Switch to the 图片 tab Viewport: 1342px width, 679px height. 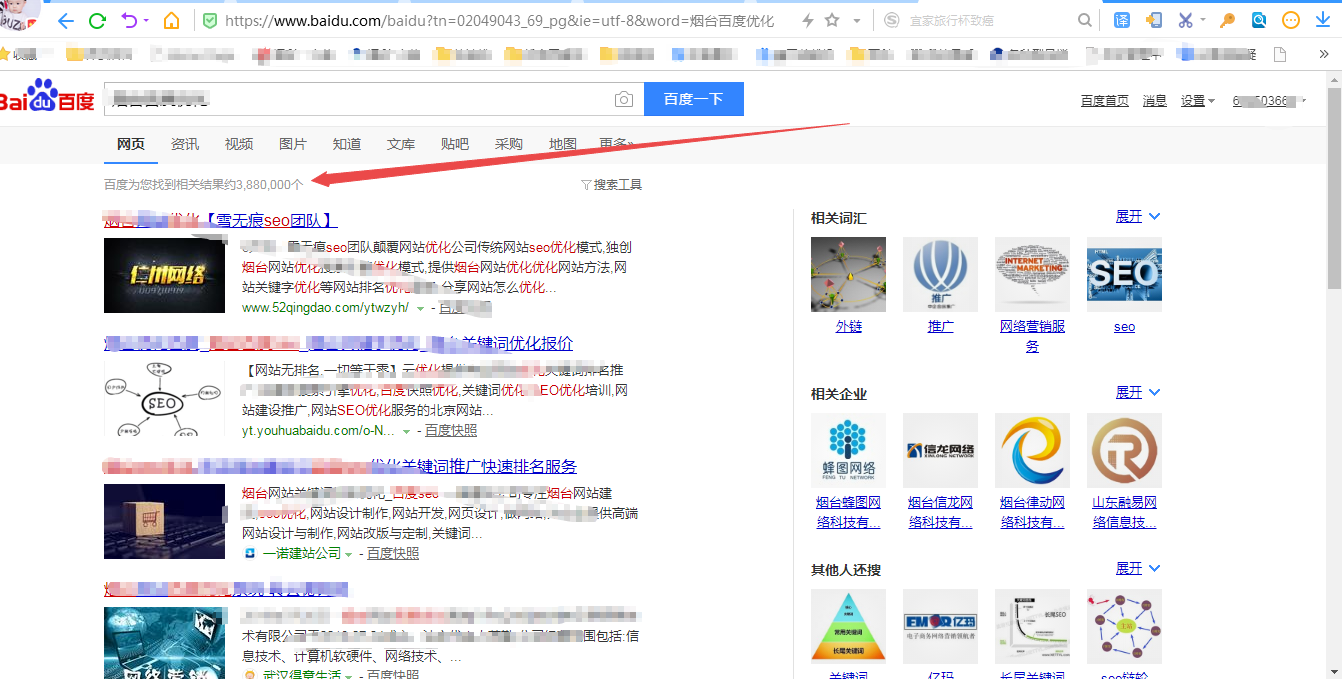[x=293, y=144]
